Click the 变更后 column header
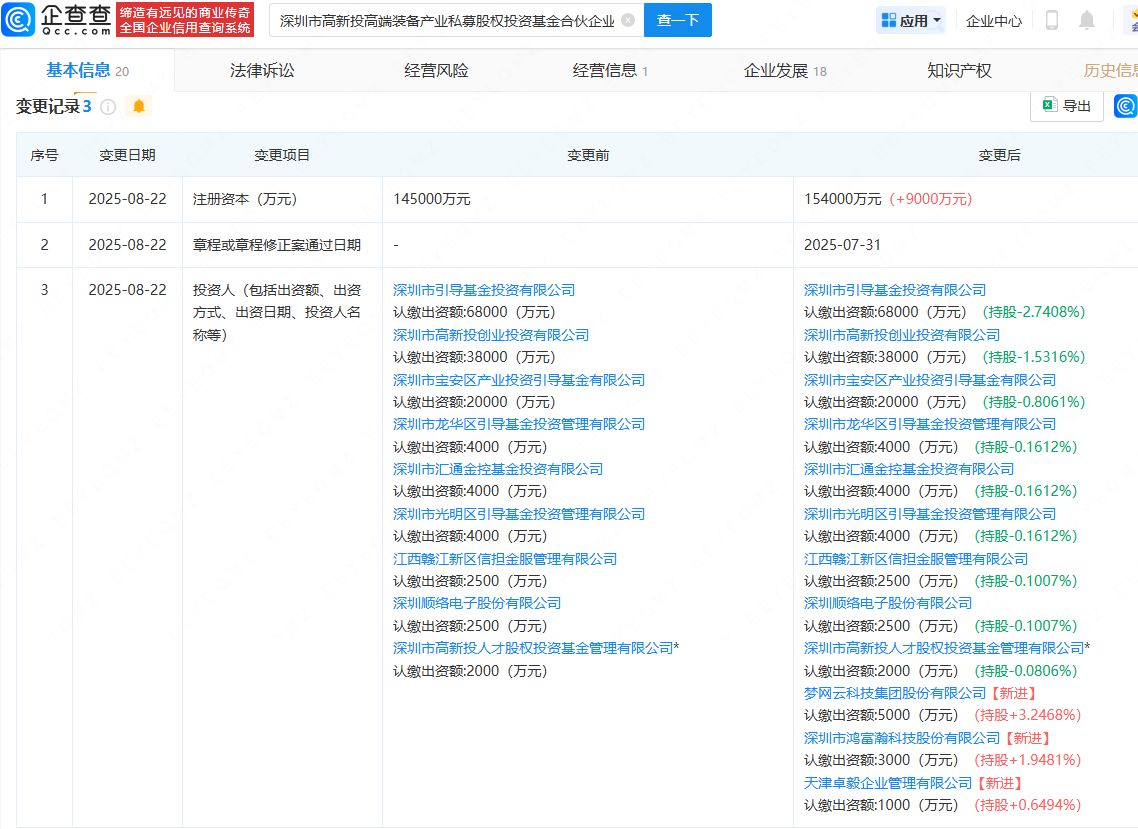 (999, 155)
